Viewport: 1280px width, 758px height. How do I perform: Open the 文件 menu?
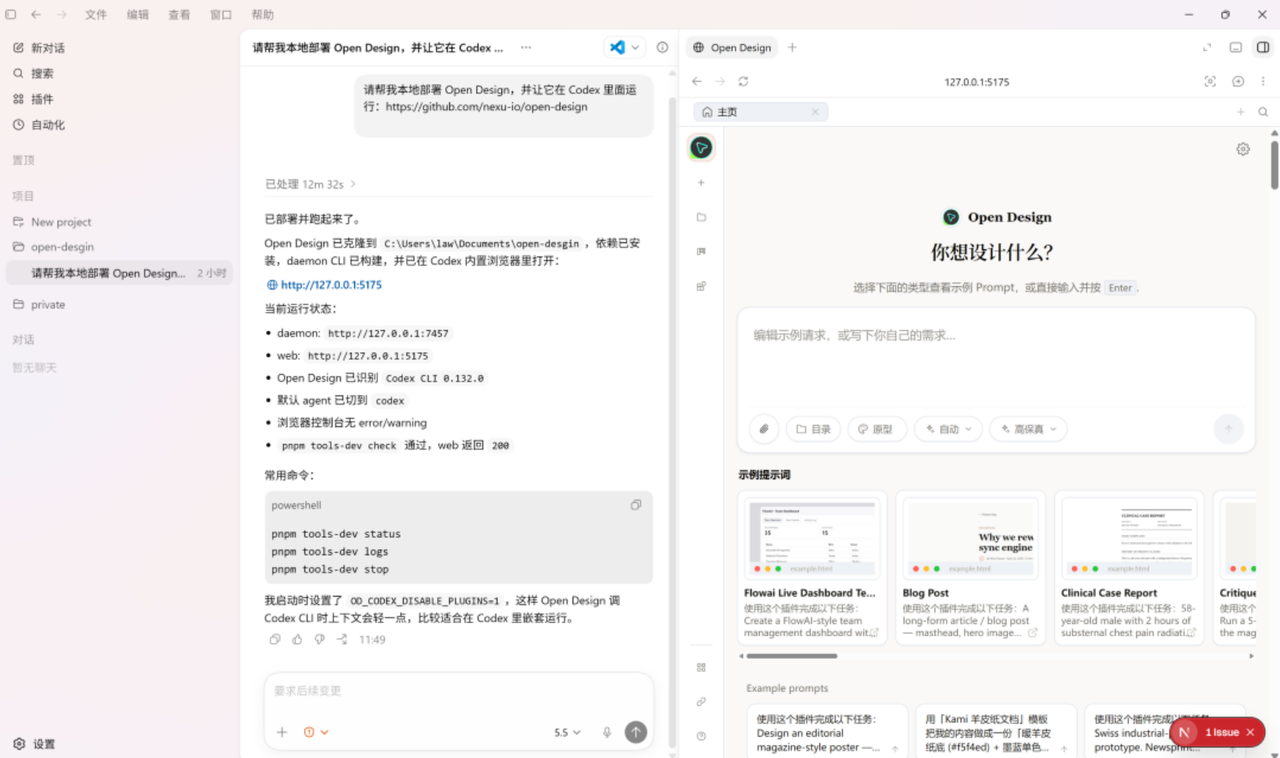pyautogui.click(x=96, y=15)
